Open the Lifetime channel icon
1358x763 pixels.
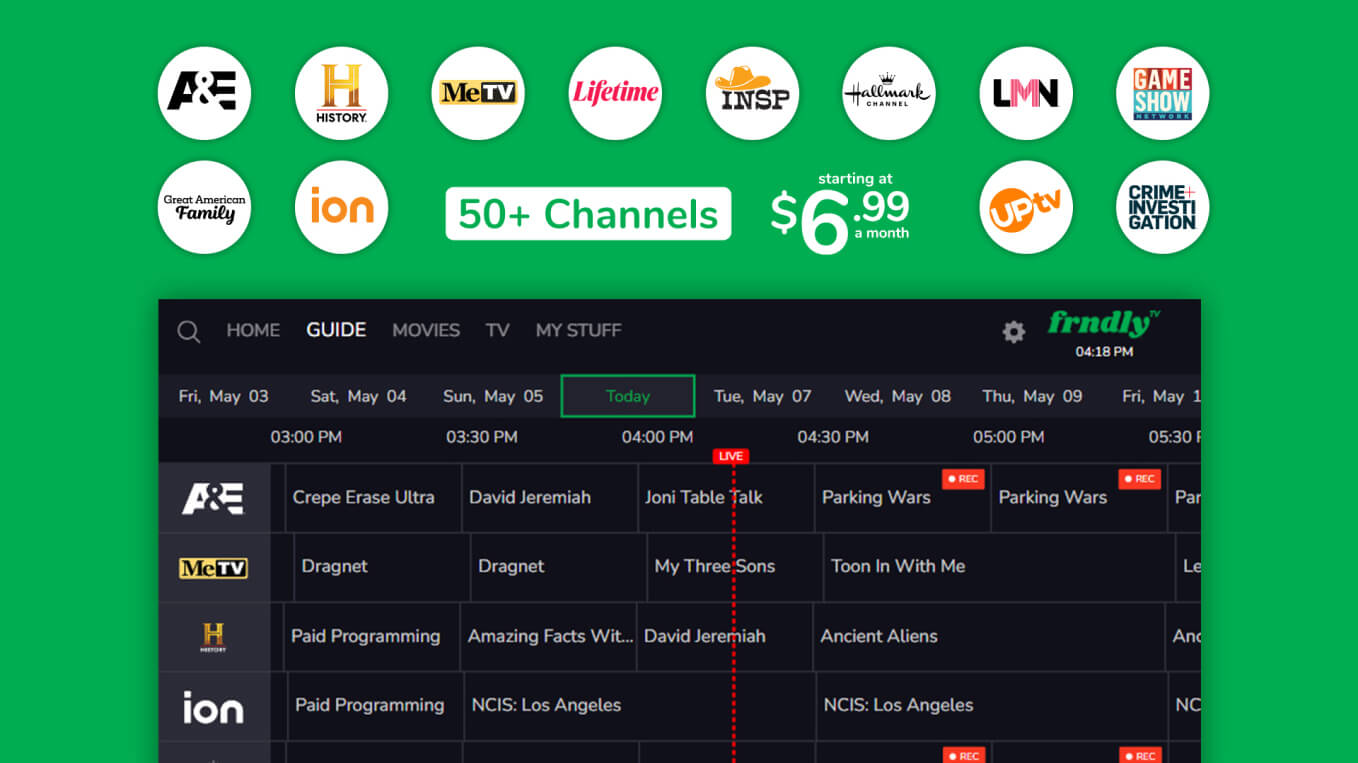614,93
